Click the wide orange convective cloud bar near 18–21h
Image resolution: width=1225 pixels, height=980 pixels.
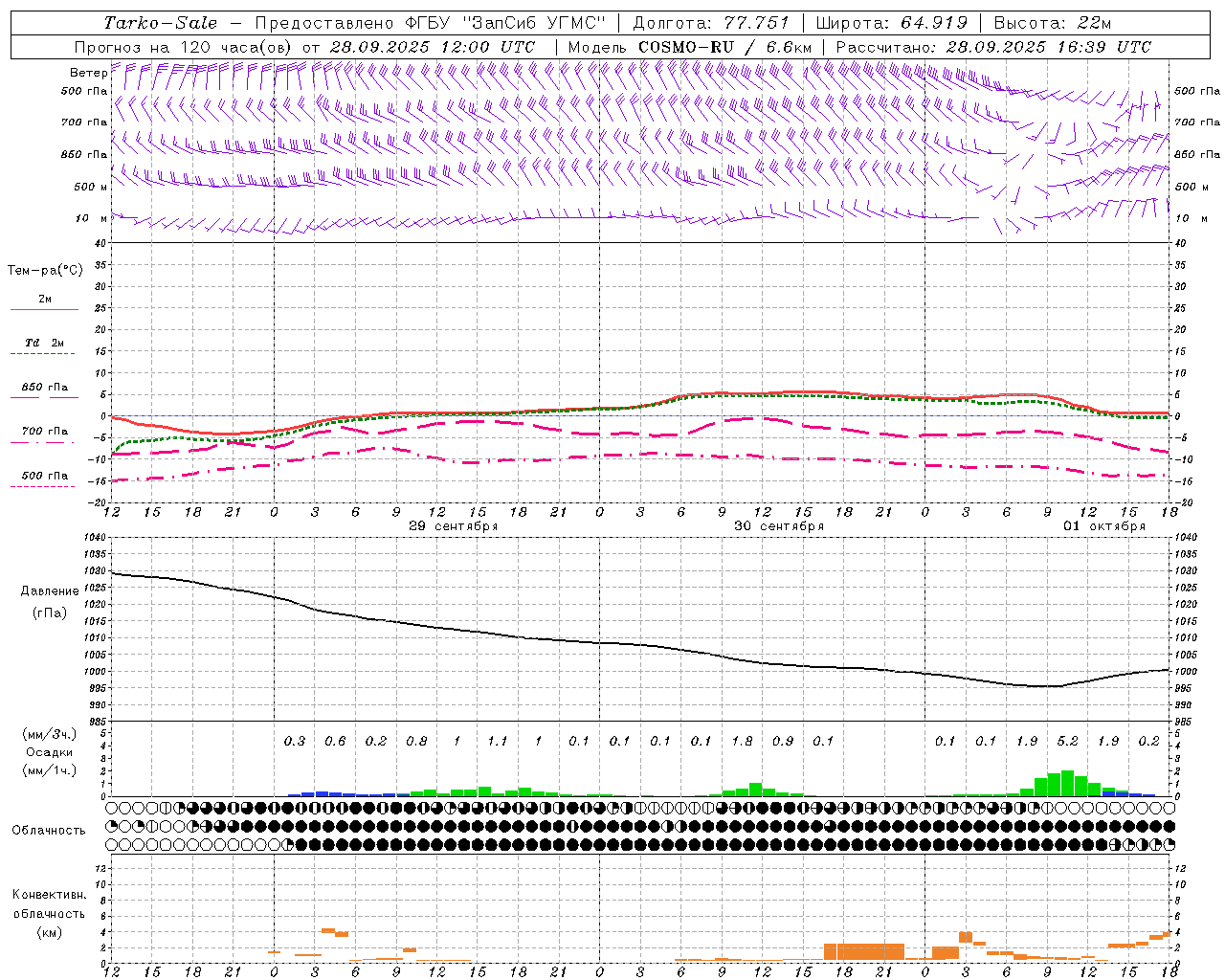click(x=864, y=951)
